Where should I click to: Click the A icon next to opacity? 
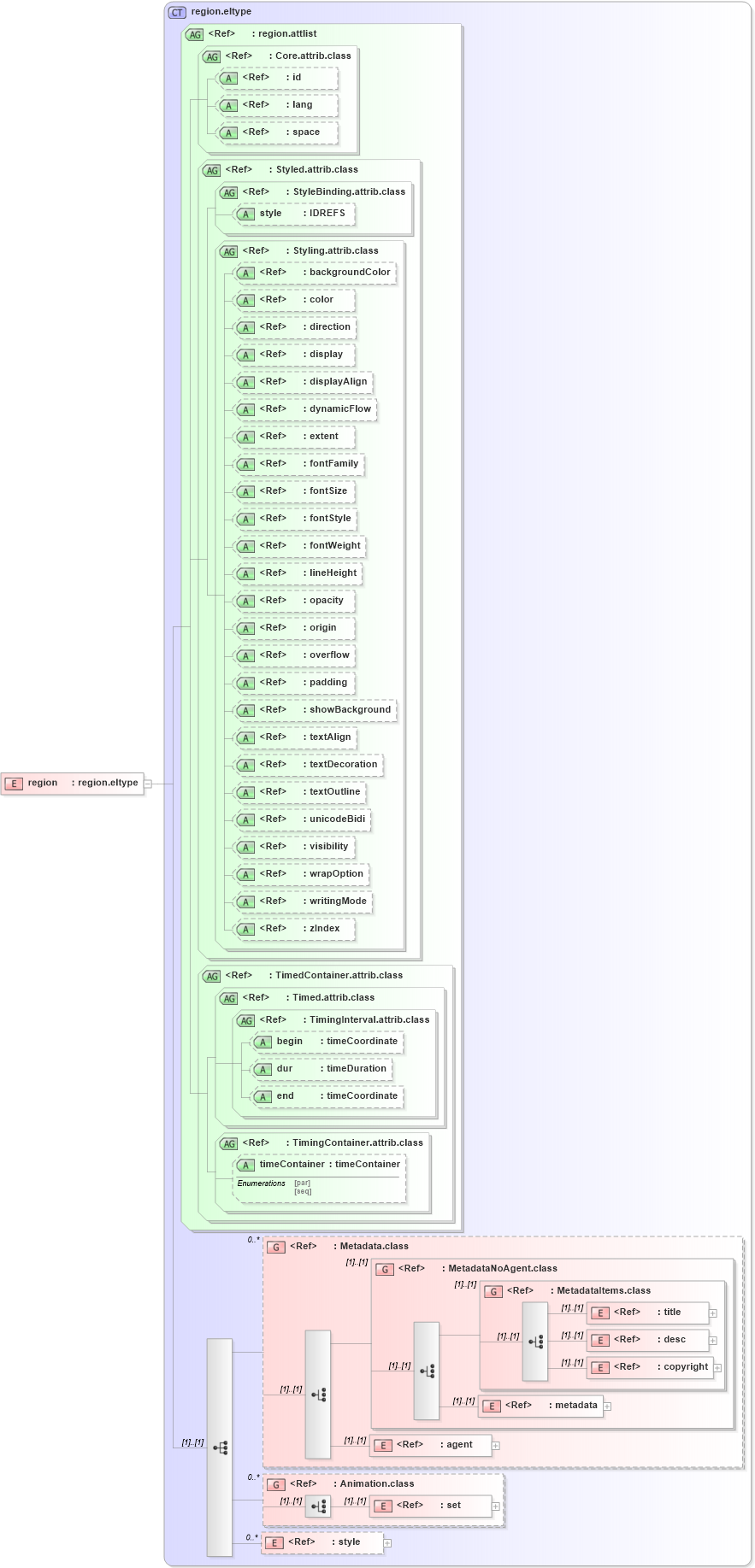[245, 602]
